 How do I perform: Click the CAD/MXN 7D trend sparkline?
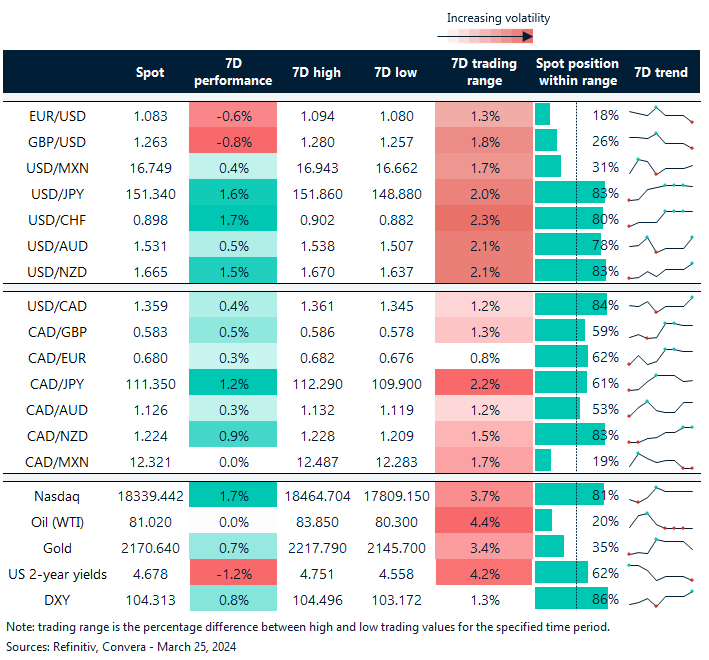click(x=660, y=460)
